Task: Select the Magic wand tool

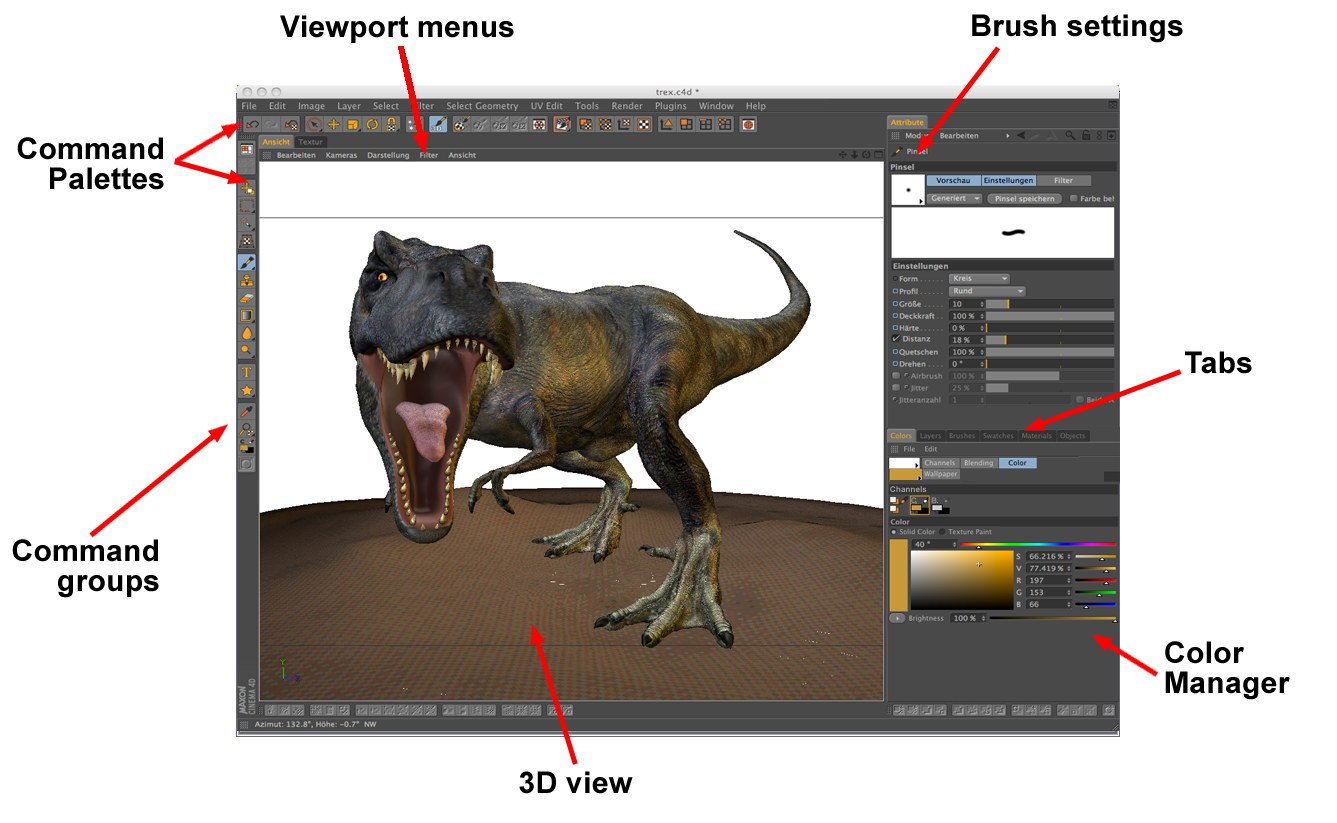Action: pyautogui.click(x=247, y=224)
